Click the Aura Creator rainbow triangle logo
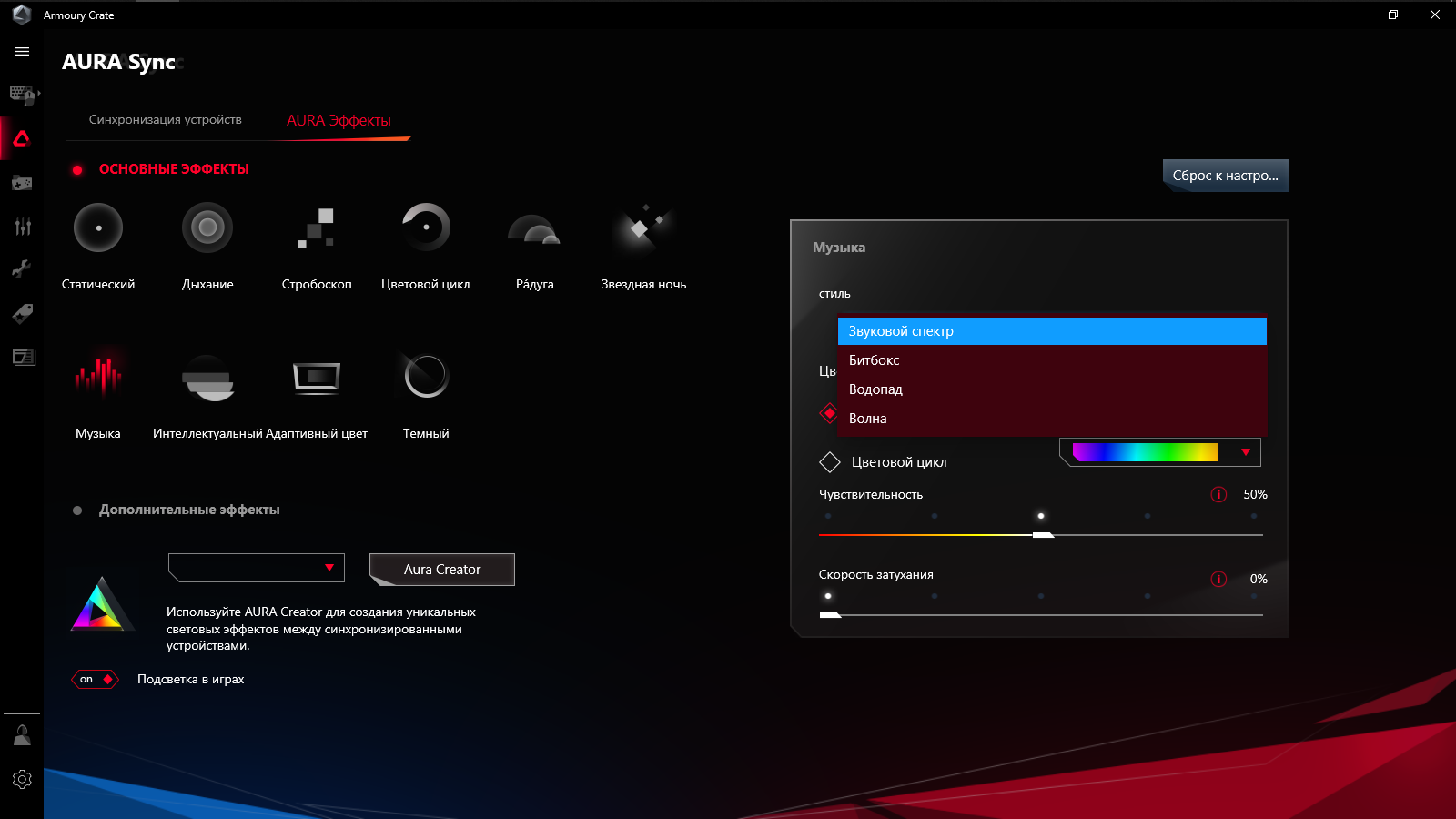The image size is (1456, 819). click(102, 604)
